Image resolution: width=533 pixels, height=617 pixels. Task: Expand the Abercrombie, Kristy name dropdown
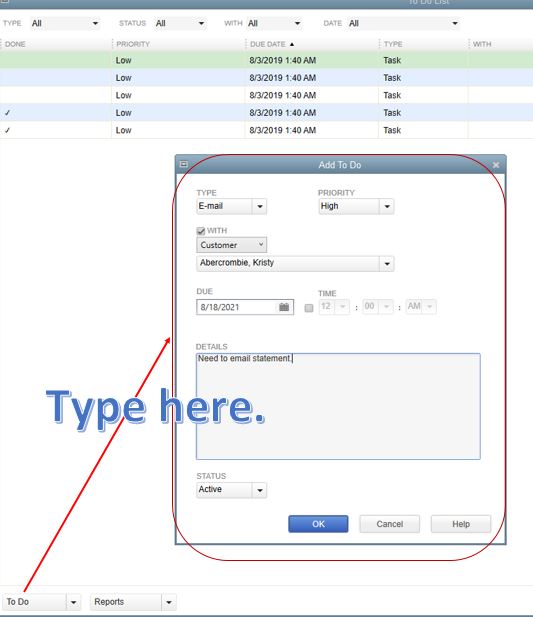click(x=387, y=264)
